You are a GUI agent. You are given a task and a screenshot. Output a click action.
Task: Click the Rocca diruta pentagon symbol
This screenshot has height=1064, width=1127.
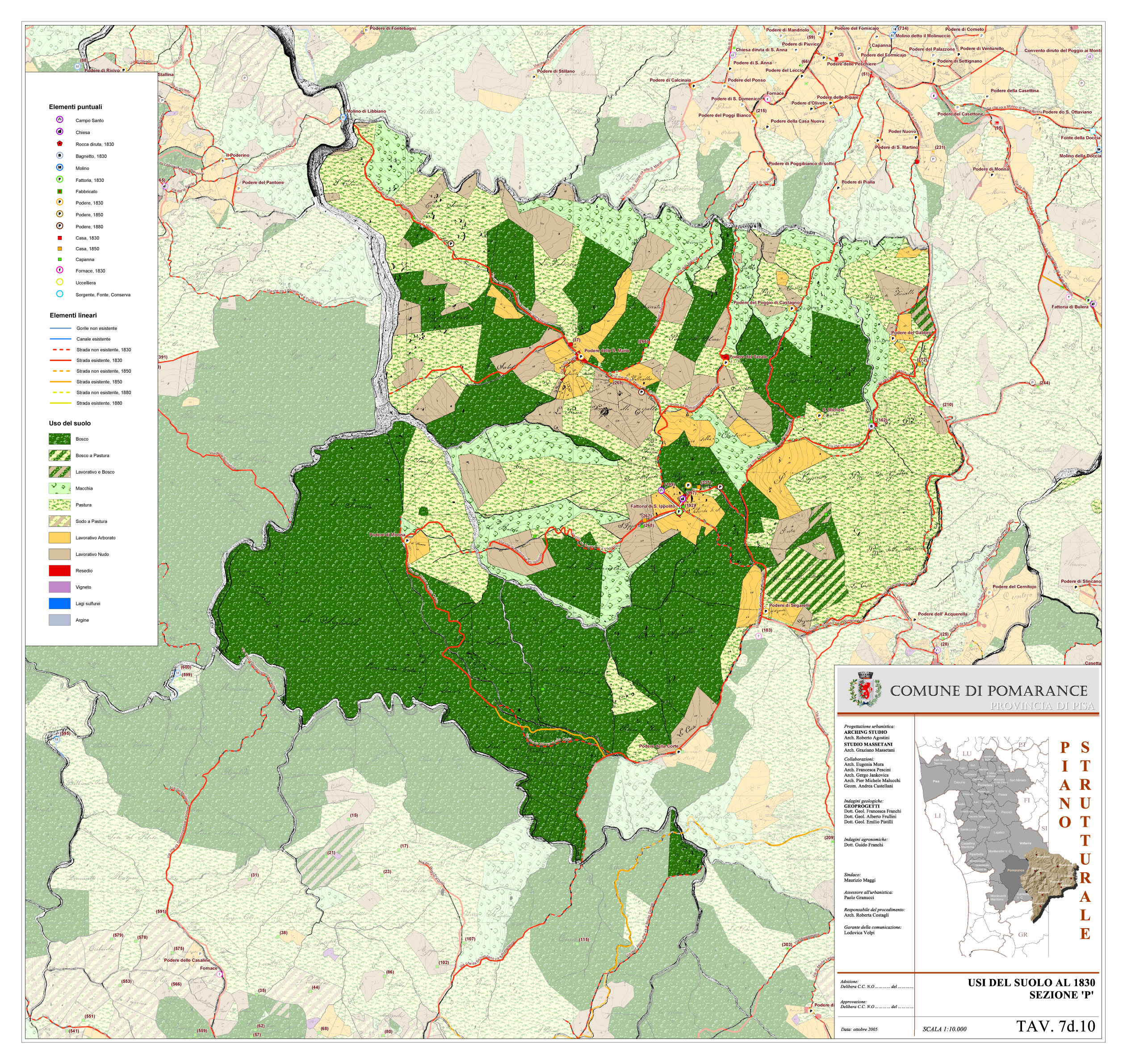(59, 143)
